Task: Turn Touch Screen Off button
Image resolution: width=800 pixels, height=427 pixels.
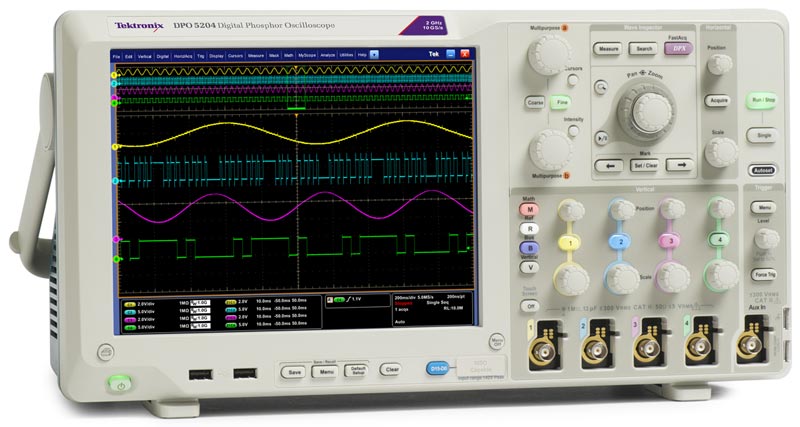Action: [x=531, y=305]
